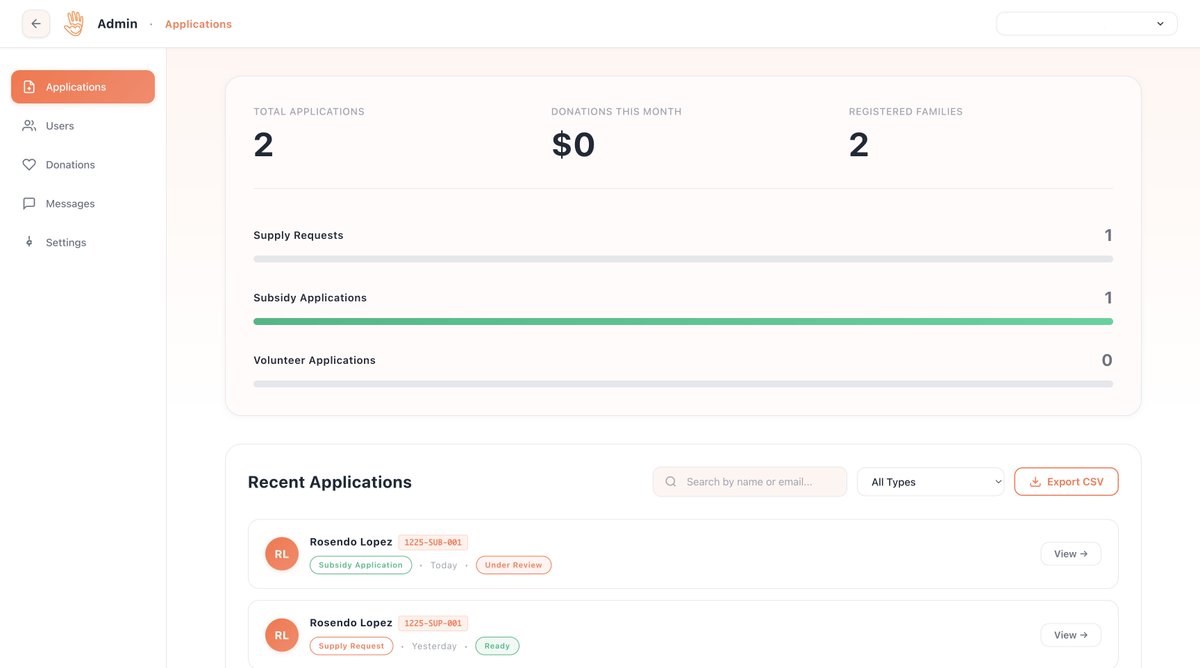
Task: Click the search magnifier icon
Action: (671, 482)
